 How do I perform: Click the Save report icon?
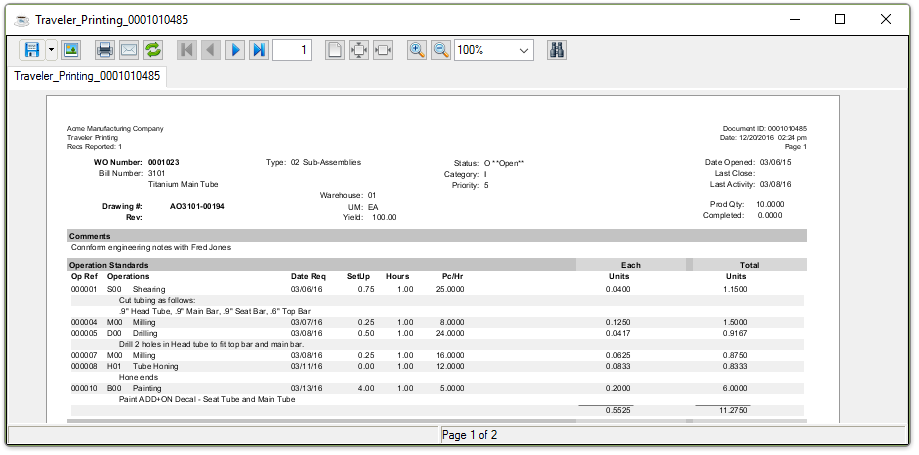[32, 49]
